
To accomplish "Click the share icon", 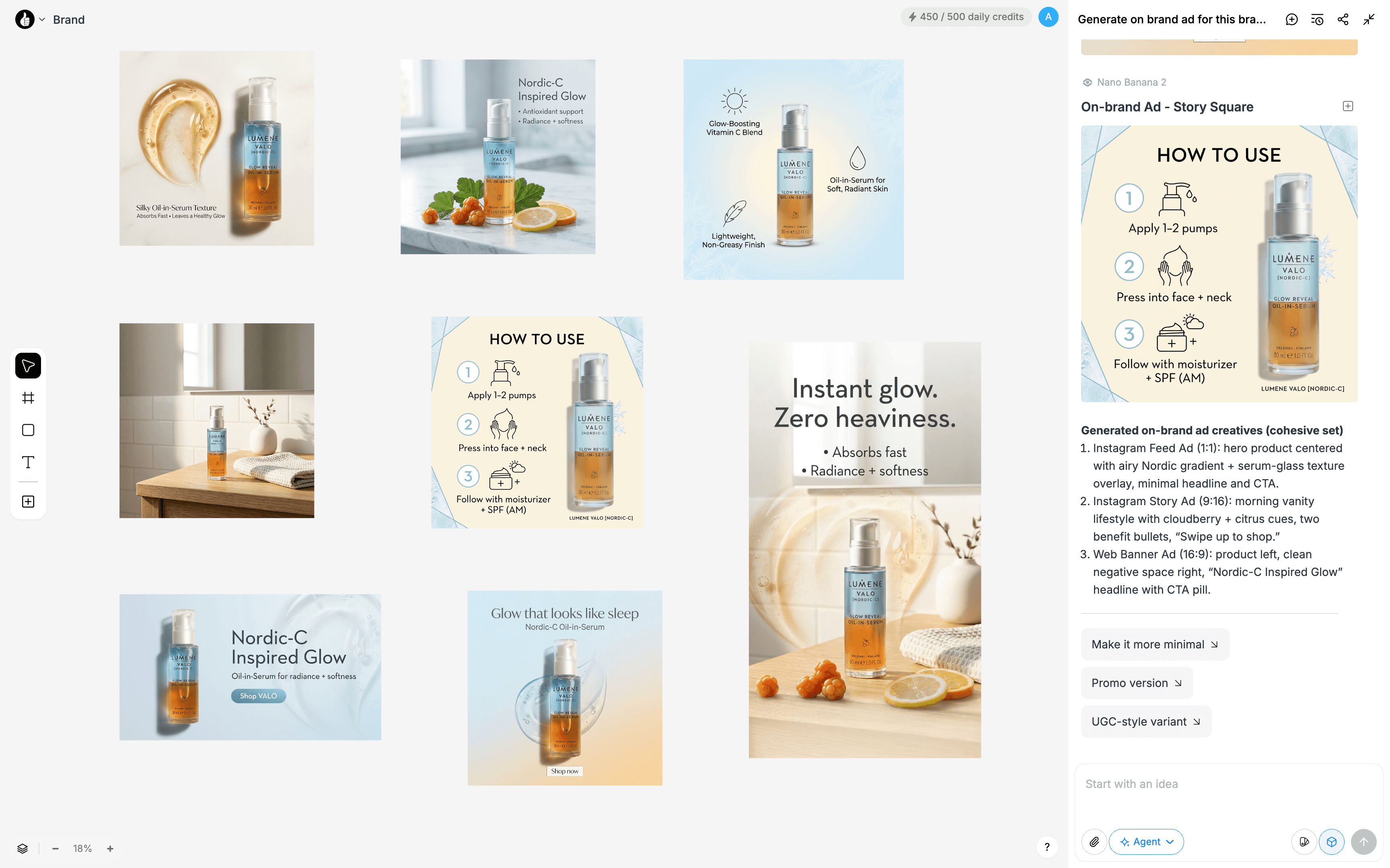I will tap(1343, 20).
